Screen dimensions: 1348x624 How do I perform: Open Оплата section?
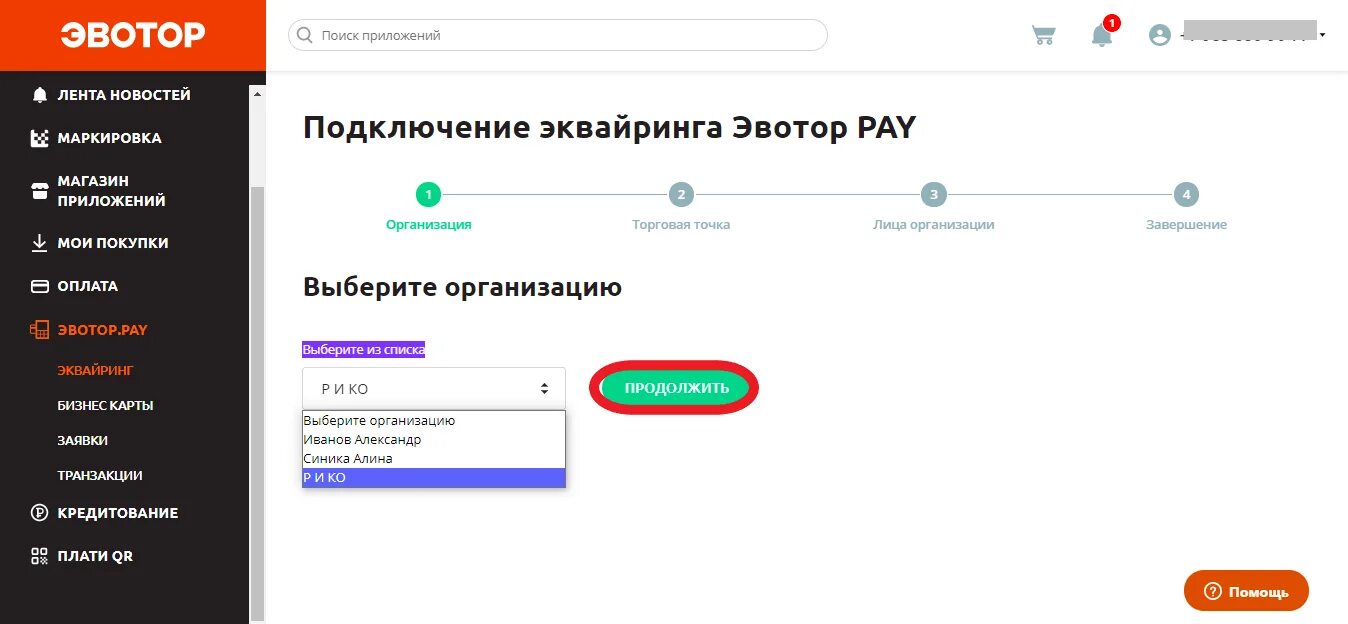point(88,286)
